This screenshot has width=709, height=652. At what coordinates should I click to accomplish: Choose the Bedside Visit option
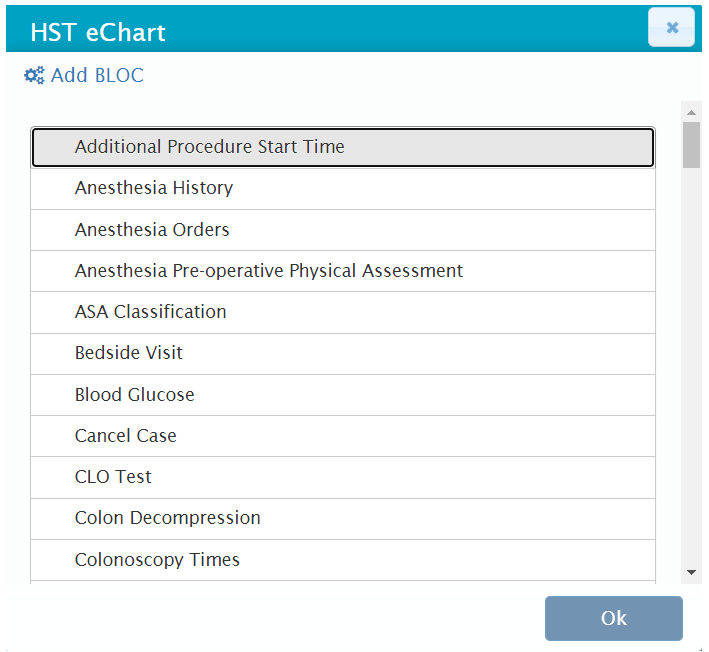pos(343,353)
